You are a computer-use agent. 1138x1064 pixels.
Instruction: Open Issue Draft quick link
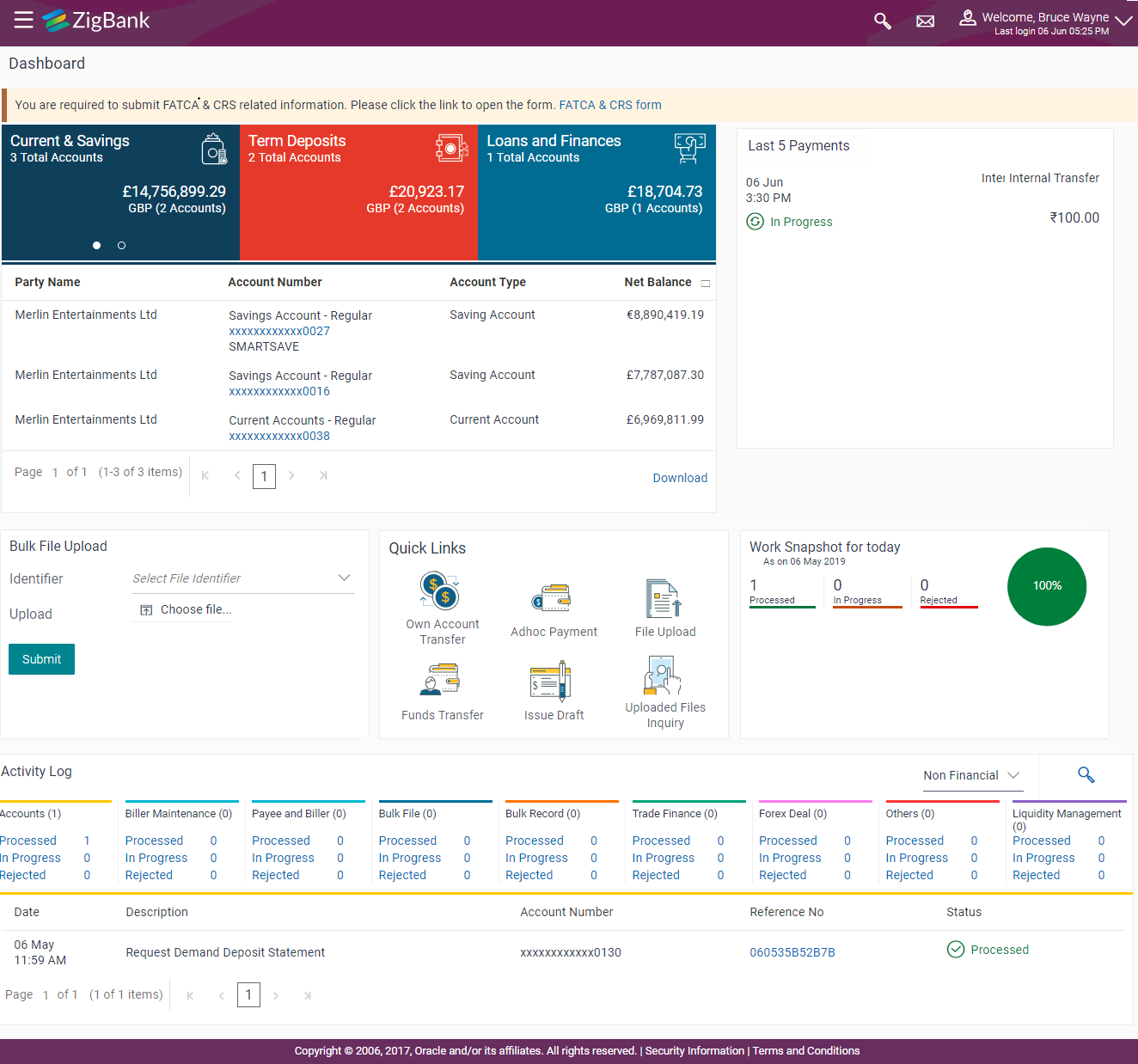[554, 692]
